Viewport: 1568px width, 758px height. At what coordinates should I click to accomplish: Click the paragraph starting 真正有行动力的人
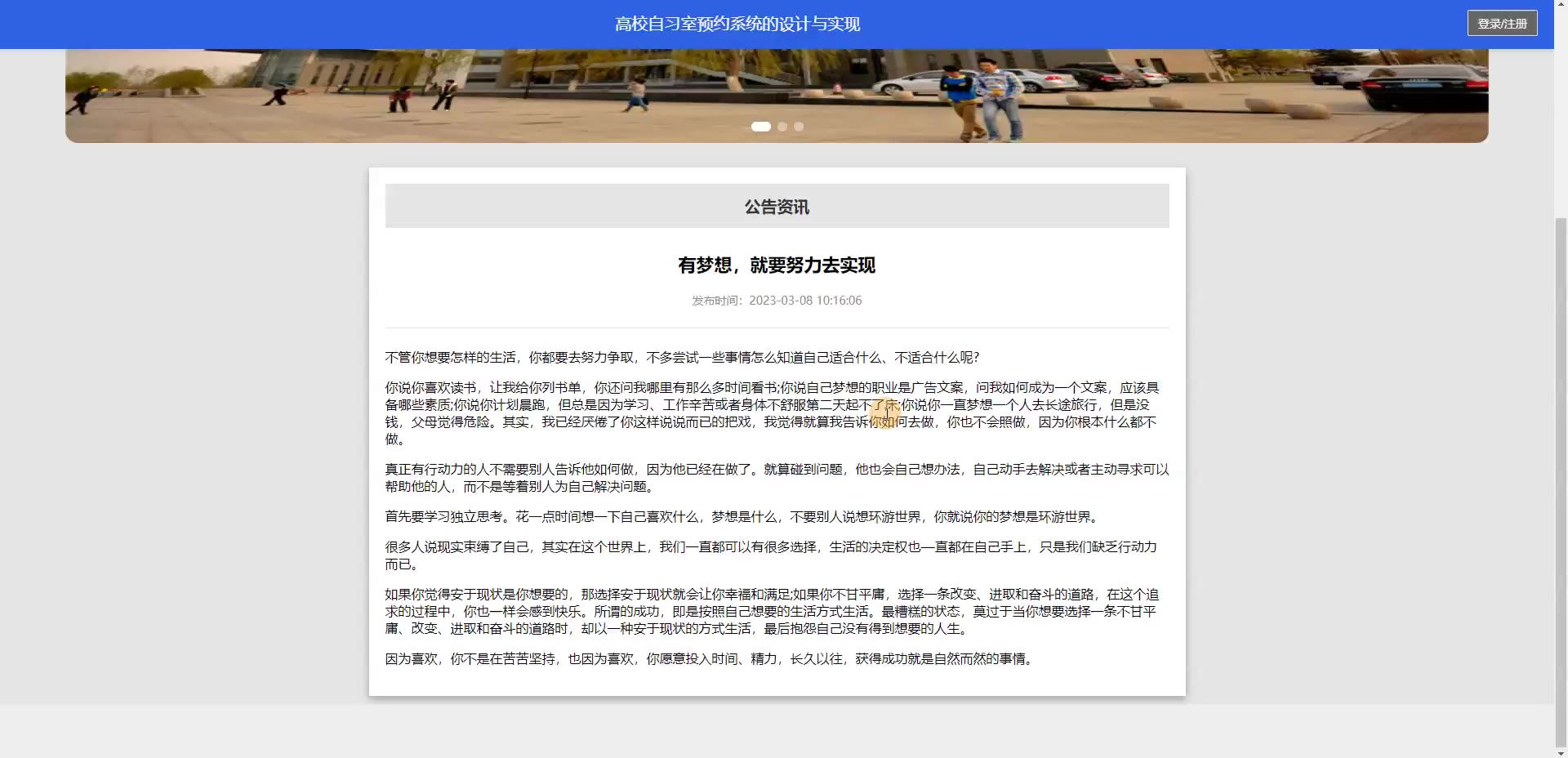(777, 478)
